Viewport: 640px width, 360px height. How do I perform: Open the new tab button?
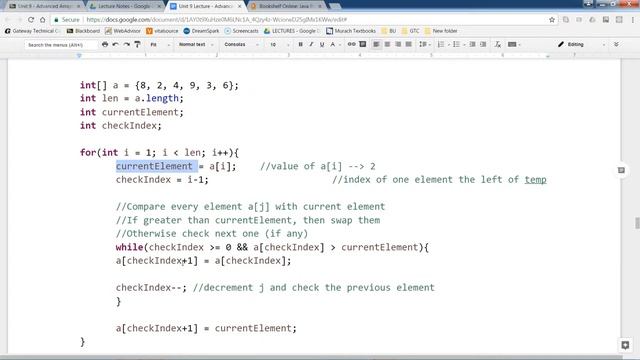click(335, 6)
